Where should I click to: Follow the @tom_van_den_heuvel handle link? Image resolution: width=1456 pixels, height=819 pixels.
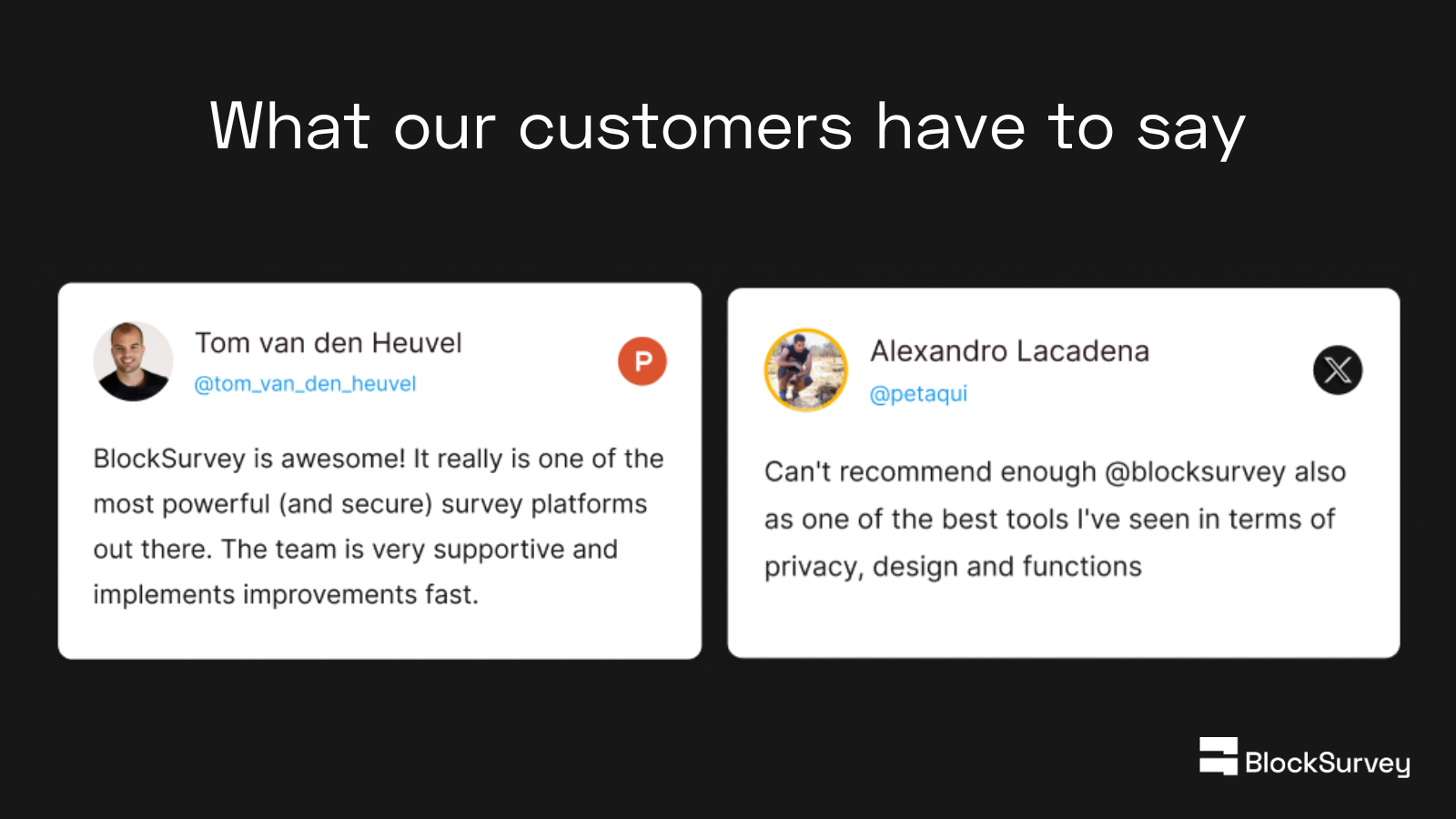(305, 384)
